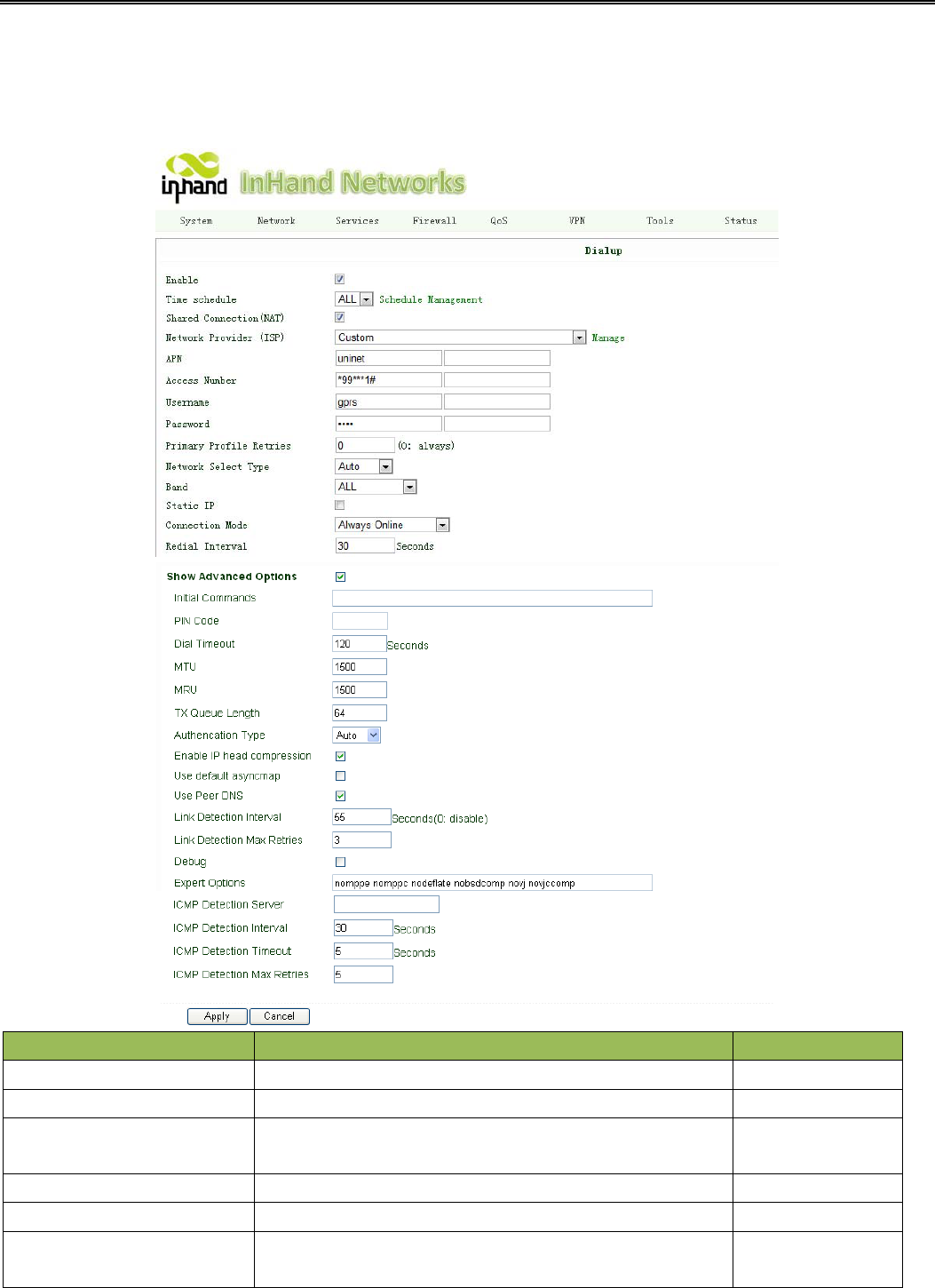Open the Time schedule dropdown
The width and height of the screenshot is (935, 1288).
(354, 299)
